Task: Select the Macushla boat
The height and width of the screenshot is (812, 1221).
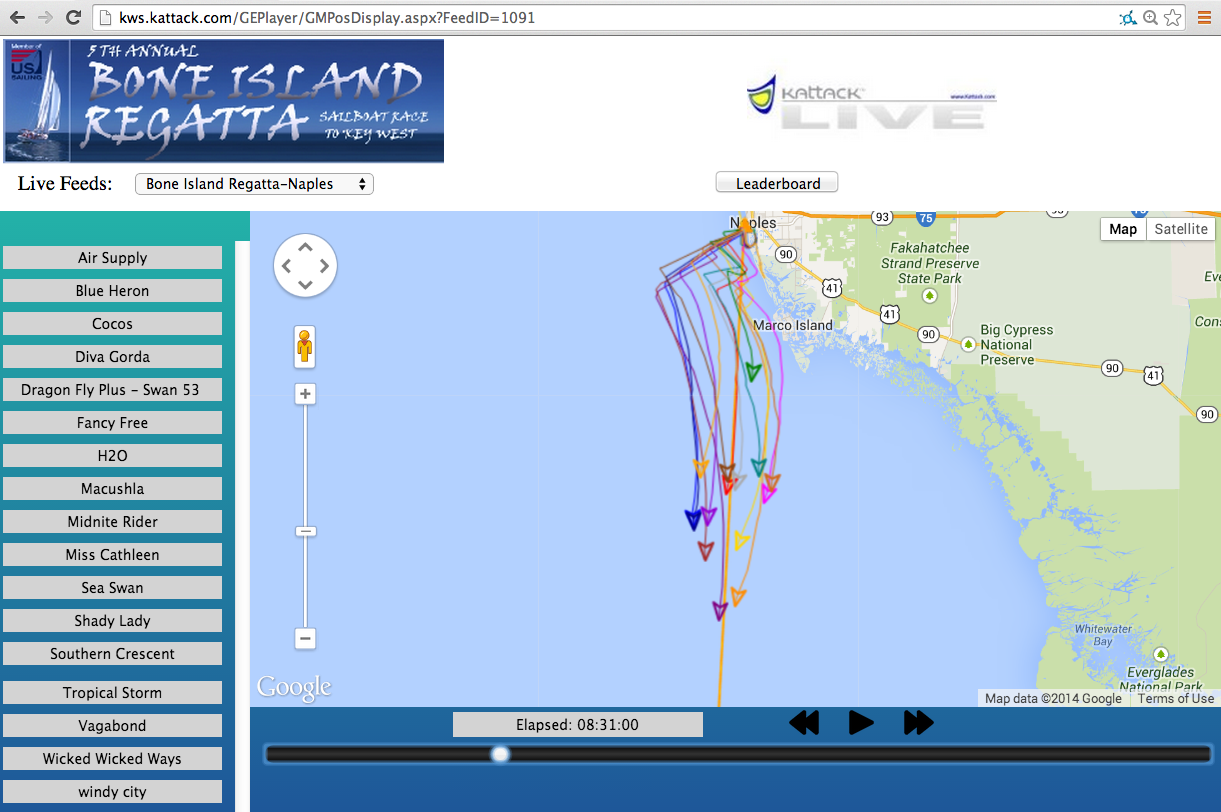Action: [112, 489]
